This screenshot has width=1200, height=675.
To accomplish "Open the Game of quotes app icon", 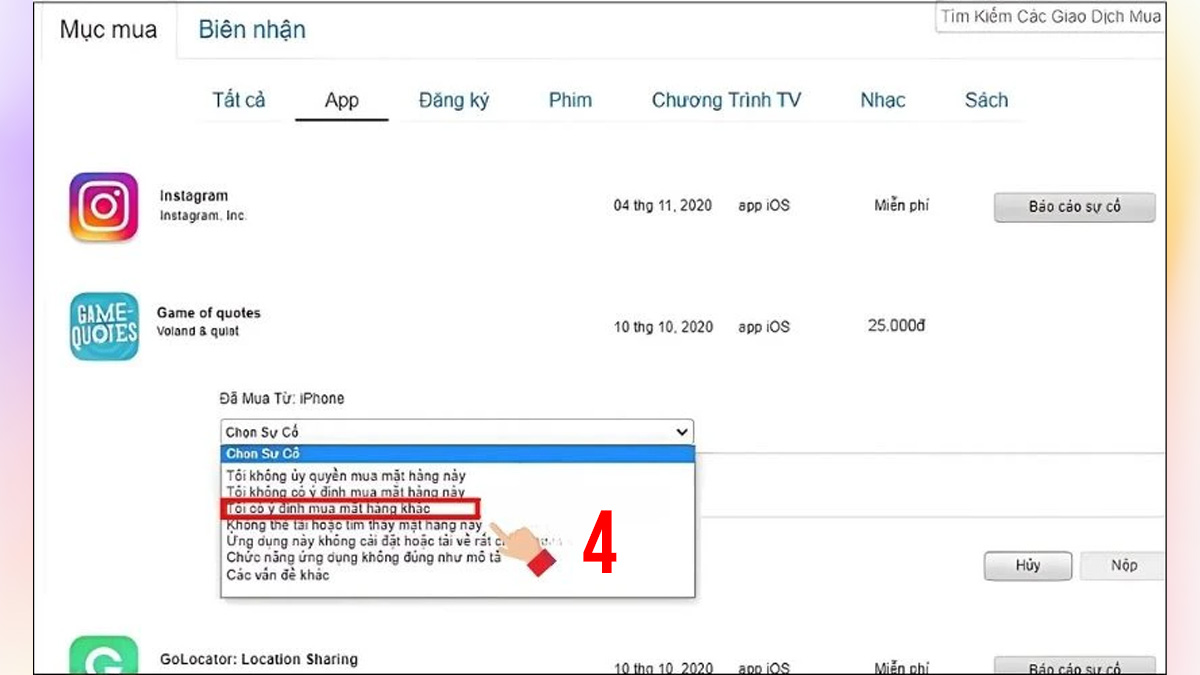I will click(104, 326).
